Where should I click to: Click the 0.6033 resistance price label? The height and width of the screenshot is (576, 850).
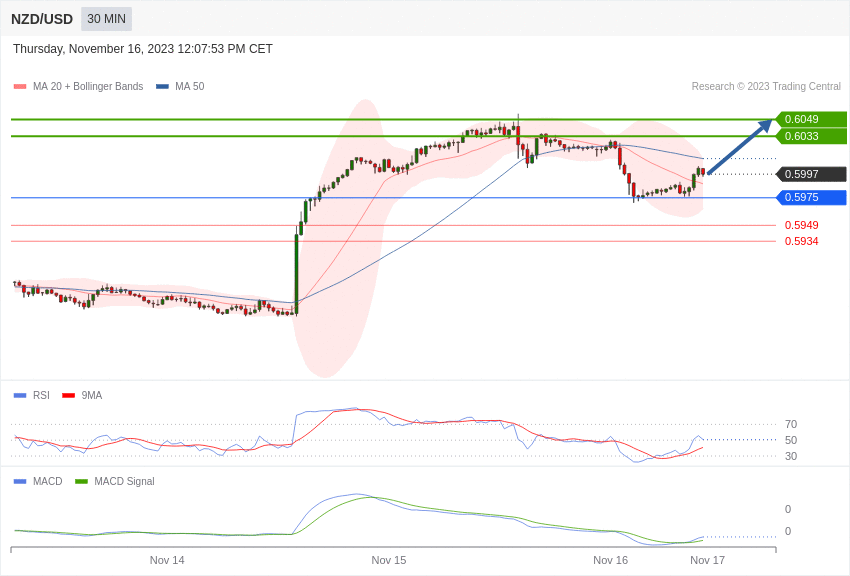811,136
